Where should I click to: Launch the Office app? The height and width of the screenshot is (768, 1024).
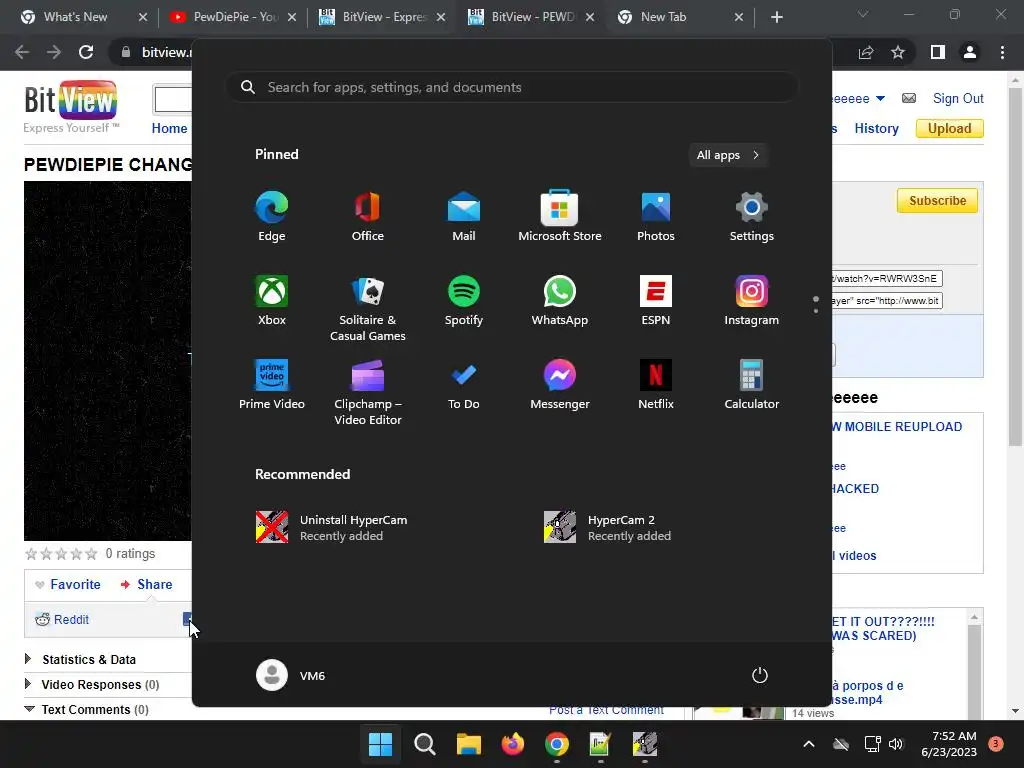pyautogui.click(x=368, y=216)
